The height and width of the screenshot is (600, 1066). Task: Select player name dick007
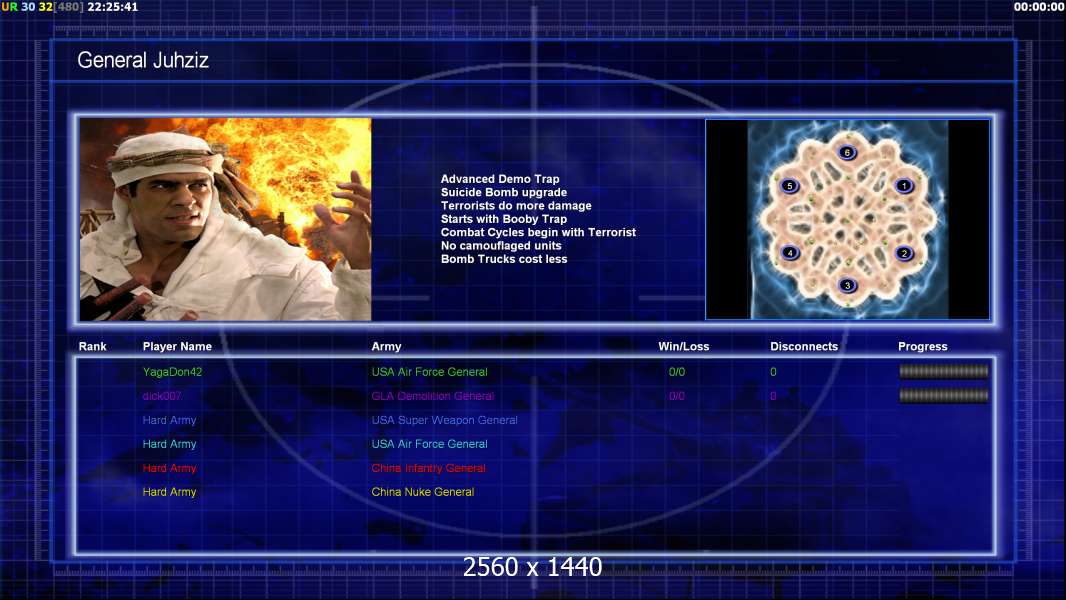(x=162, y=395)
